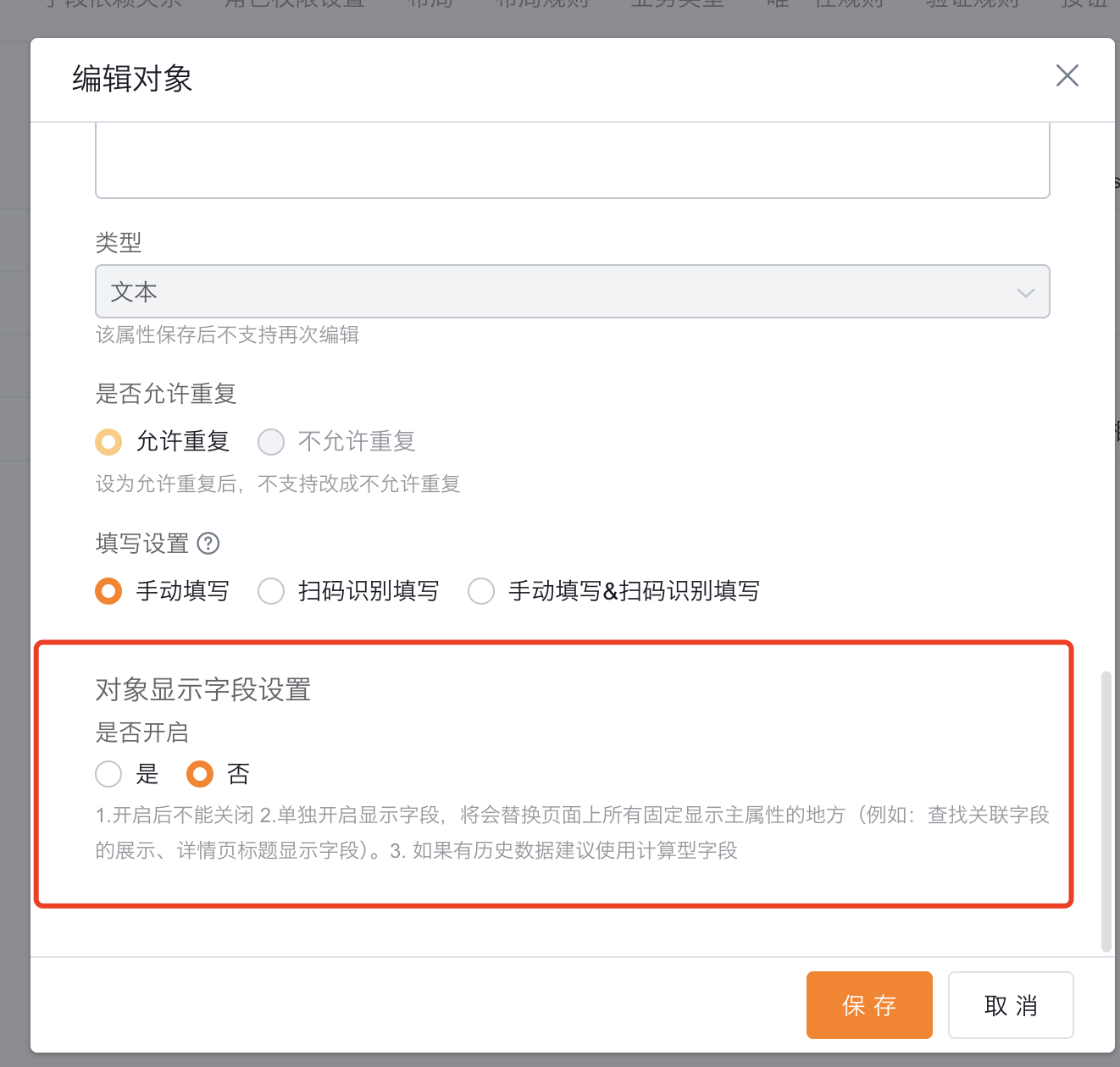The height and width of the screenshot is (1067, 1120).
Task: Click the help icon beside 填写设置
Action: point(208,544)
